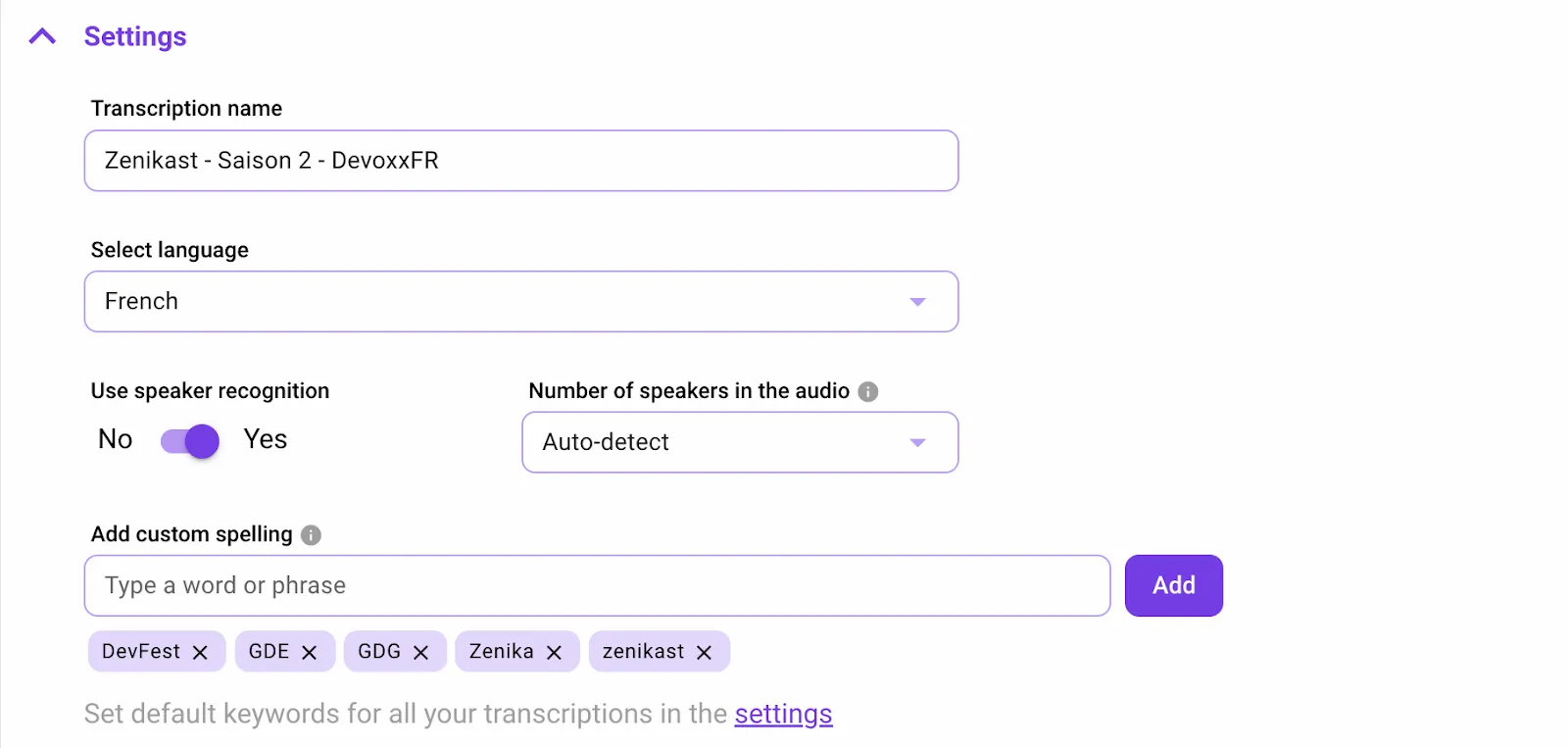
Task: Click the Settings section heading
Action: click(x=135, y=36)
